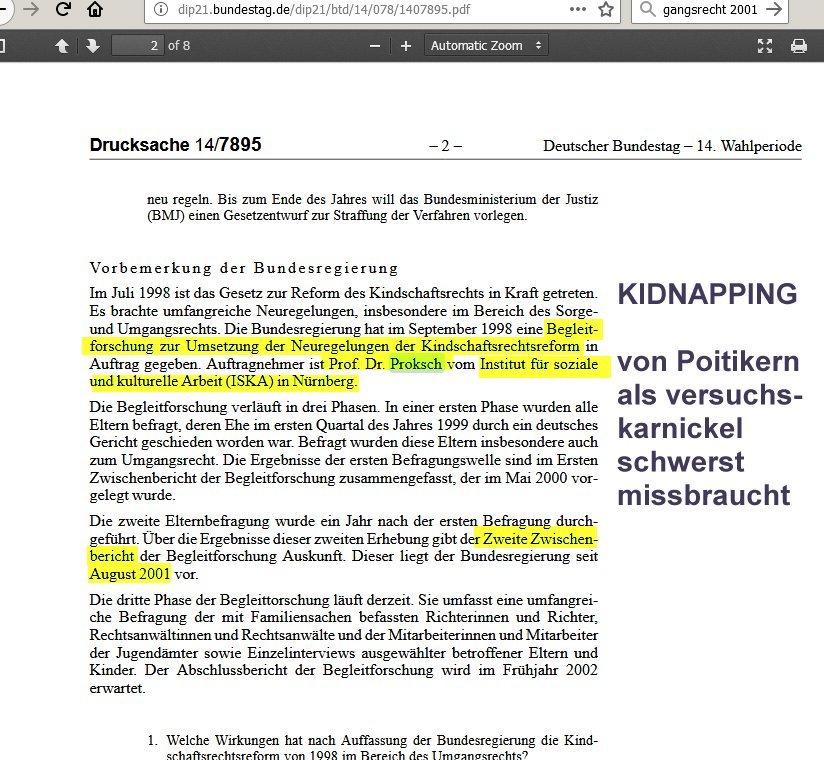Click the 'KIDNAPPING' annotation text
The width and height of the screenshot is (824, 760).
tap(707, 294)
